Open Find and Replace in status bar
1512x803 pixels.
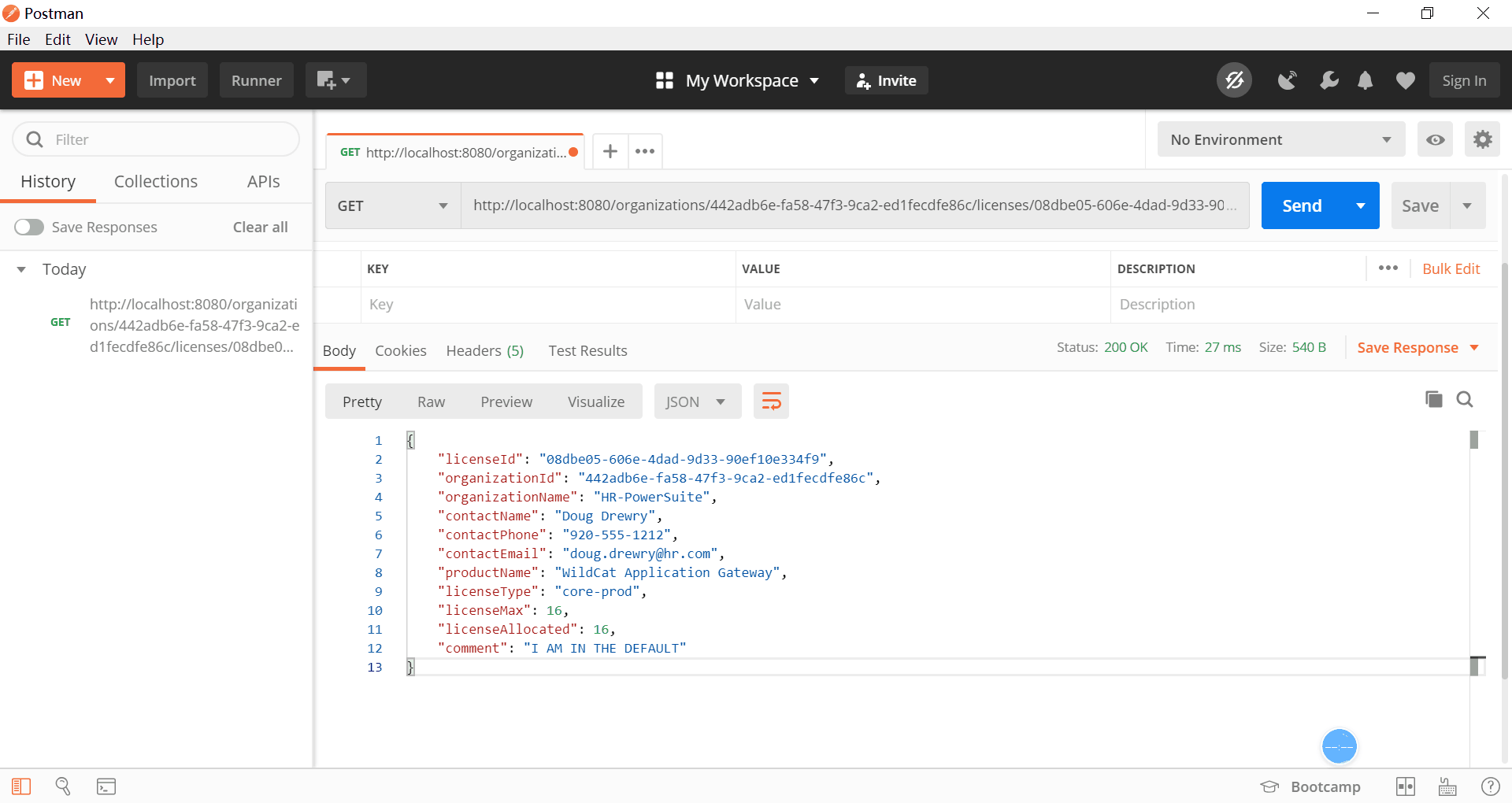point(63,786)
